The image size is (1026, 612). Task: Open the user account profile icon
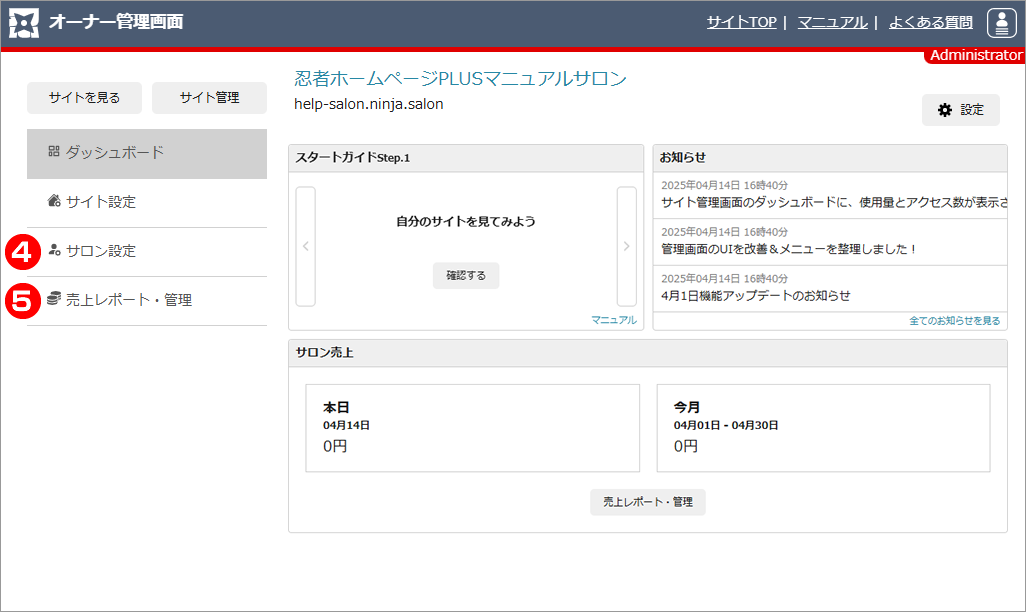pyautogui.click(x=1001, y=22)
